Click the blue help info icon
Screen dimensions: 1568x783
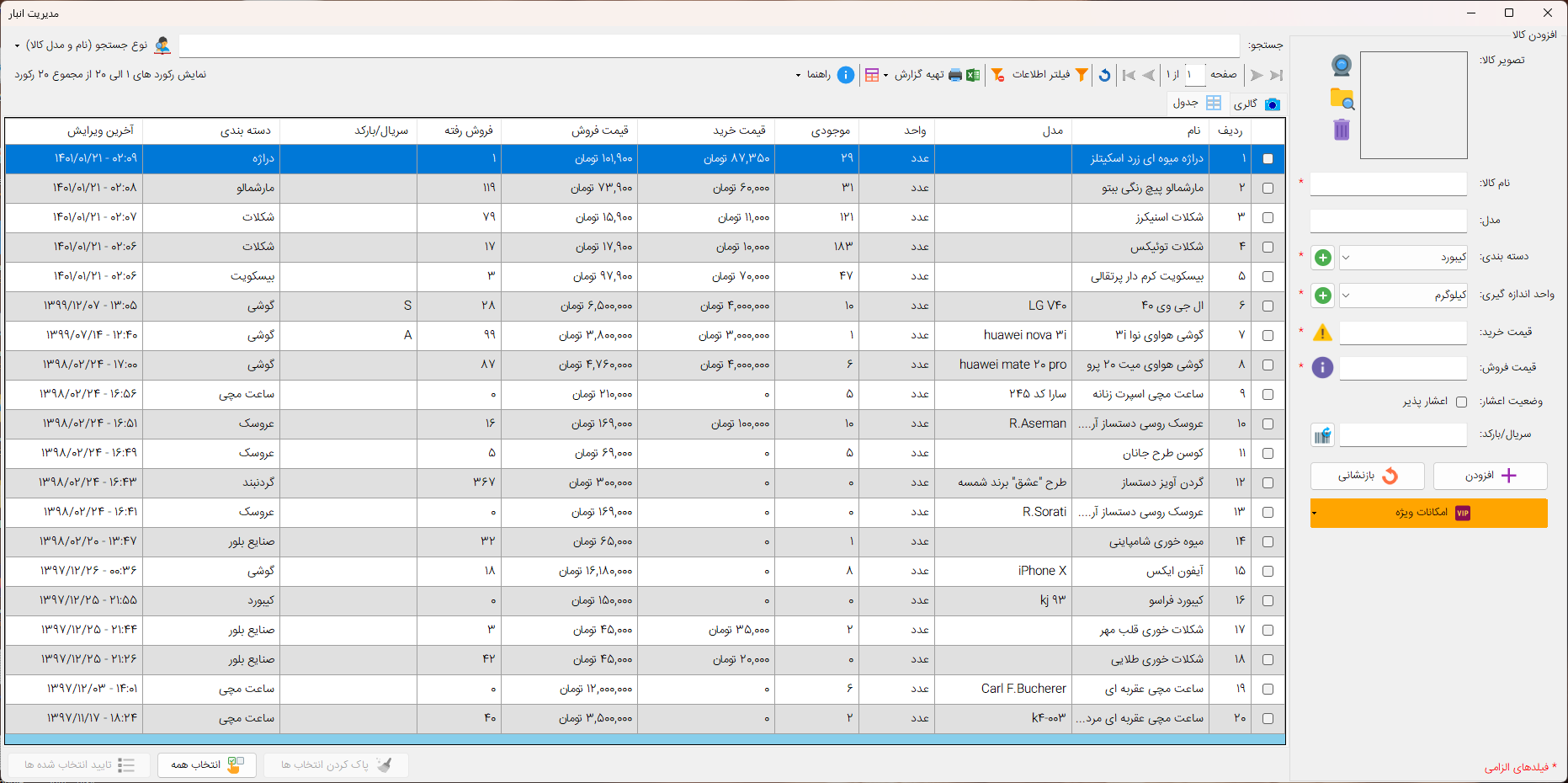coord(846,75)
